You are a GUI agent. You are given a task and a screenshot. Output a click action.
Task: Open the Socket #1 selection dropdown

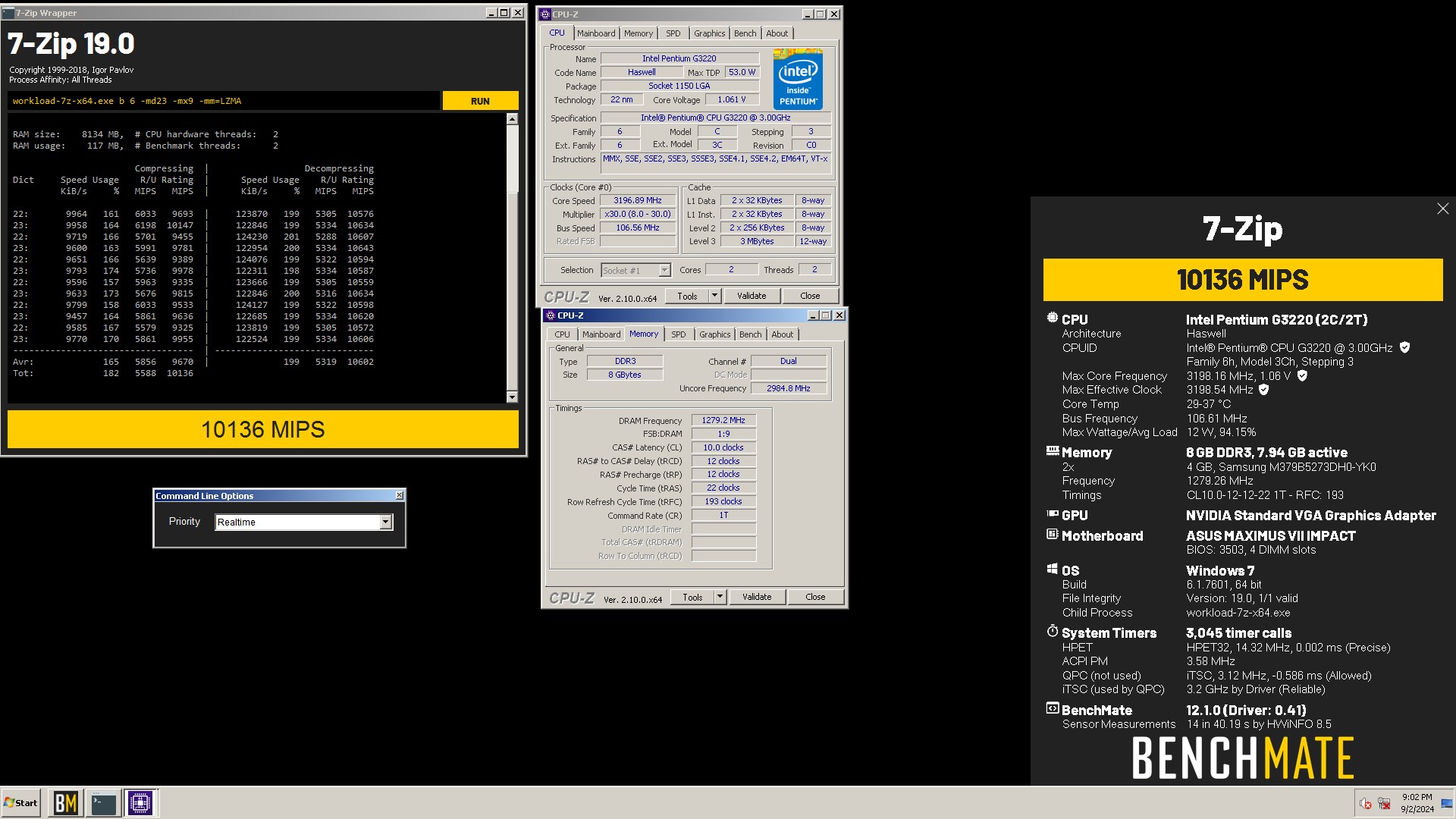tap(664, 270)
